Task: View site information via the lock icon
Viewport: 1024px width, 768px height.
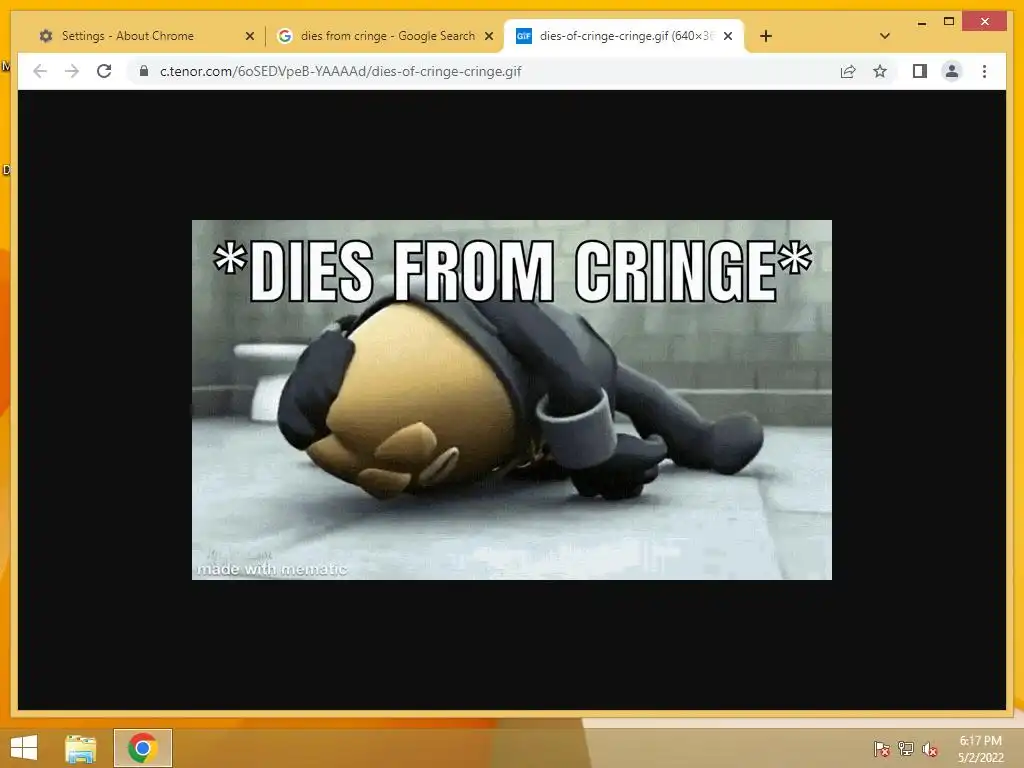Action: [x=144, y=71]
